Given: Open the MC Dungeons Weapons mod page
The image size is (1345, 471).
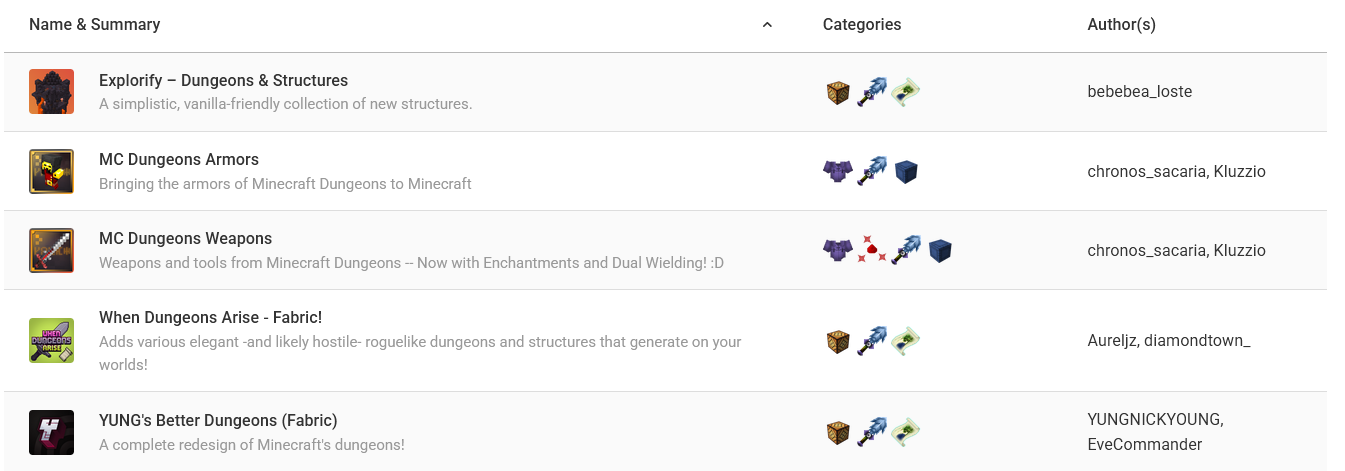Looking at the screenshot, I should tap(185, 238).
